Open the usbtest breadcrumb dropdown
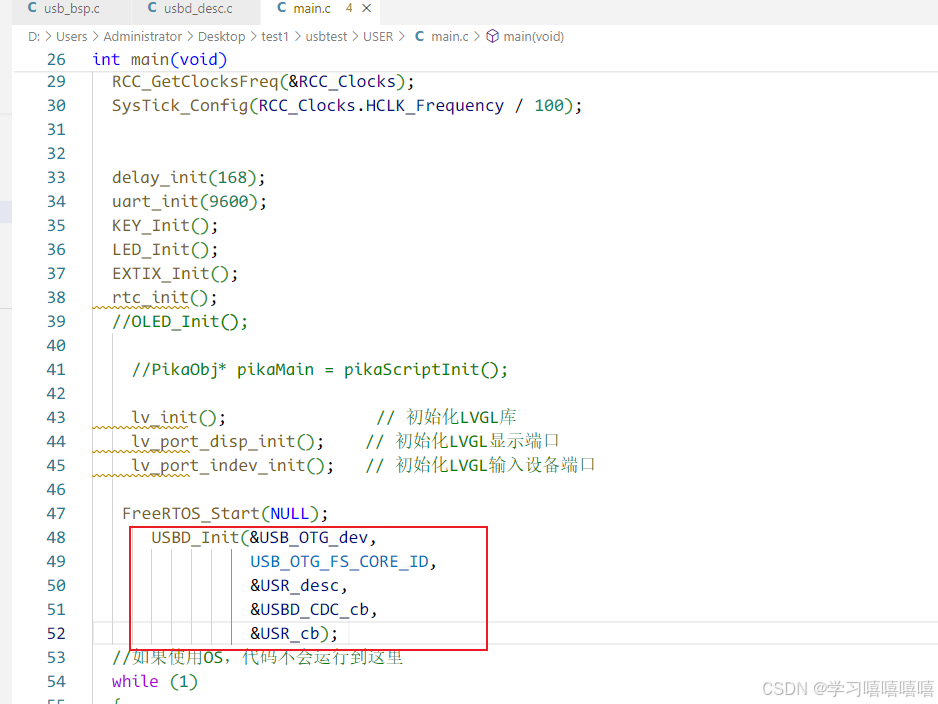The image size is (938, 704). click(x=326, y=36)
